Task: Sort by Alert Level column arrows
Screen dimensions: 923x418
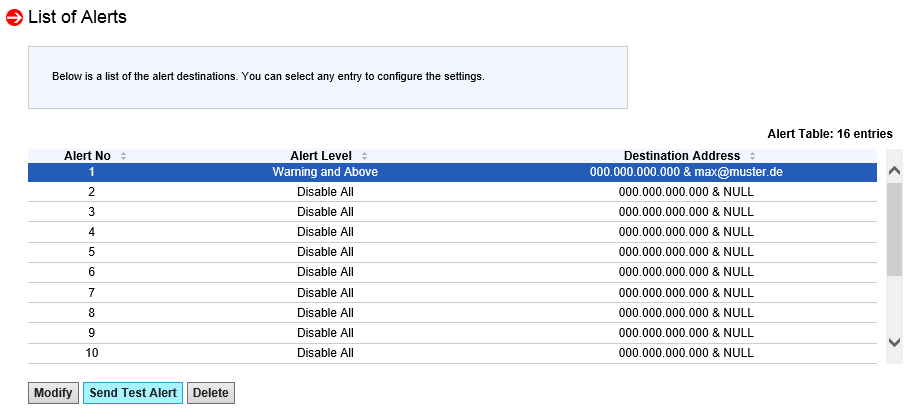Action: point(364,156)
